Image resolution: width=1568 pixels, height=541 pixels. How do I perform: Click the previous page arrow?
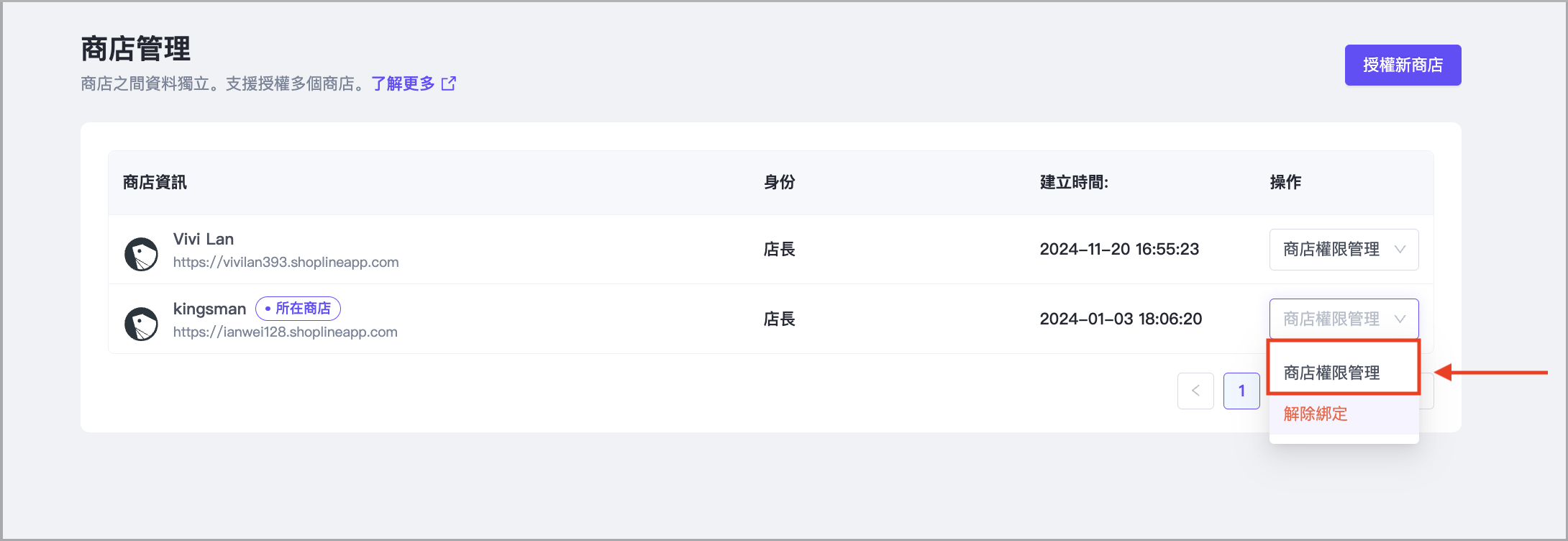click(x=1195, y=391)
